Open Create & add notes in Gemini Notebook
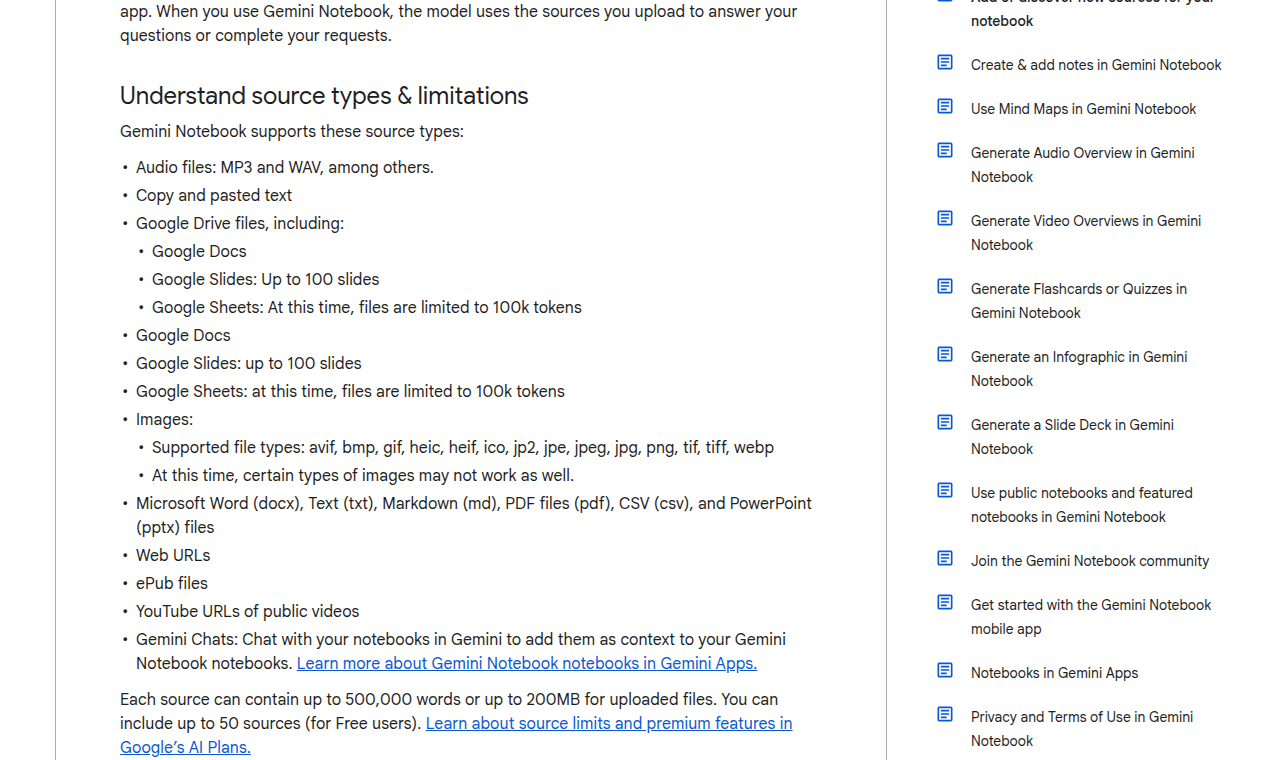This screenshot has width=1280, height=760. click(x=1096, y=65)
